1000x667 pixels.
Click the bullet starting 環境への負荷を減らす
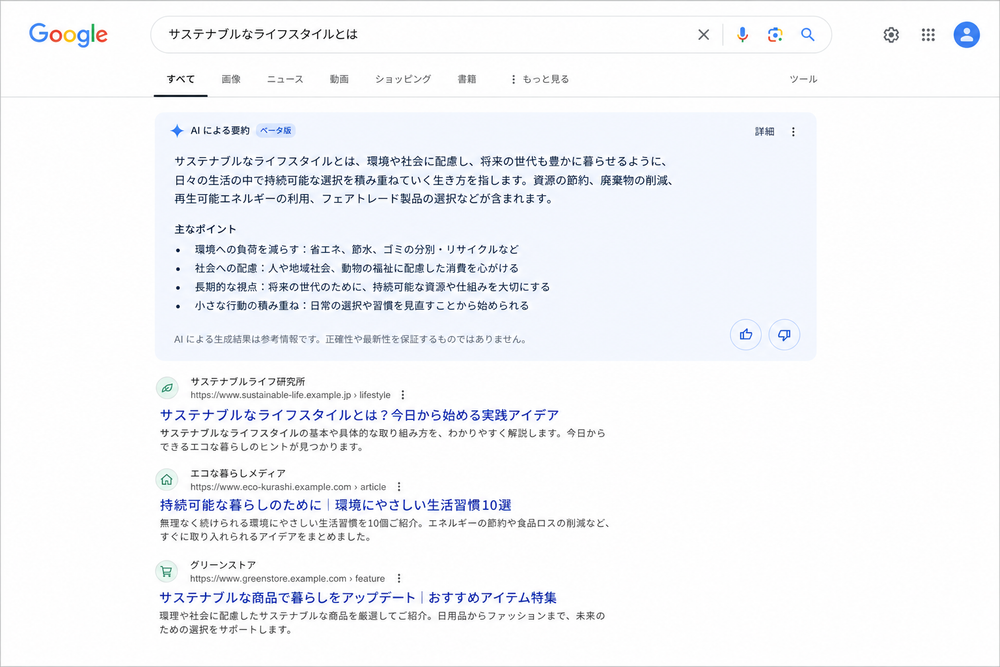click(x=357, y=249)
